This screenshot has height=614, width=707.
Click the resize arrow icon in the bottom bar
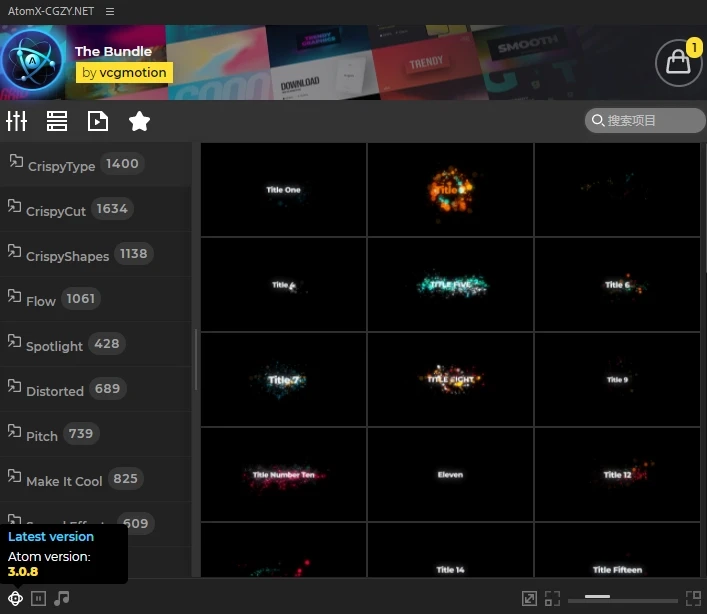point(529,598)
